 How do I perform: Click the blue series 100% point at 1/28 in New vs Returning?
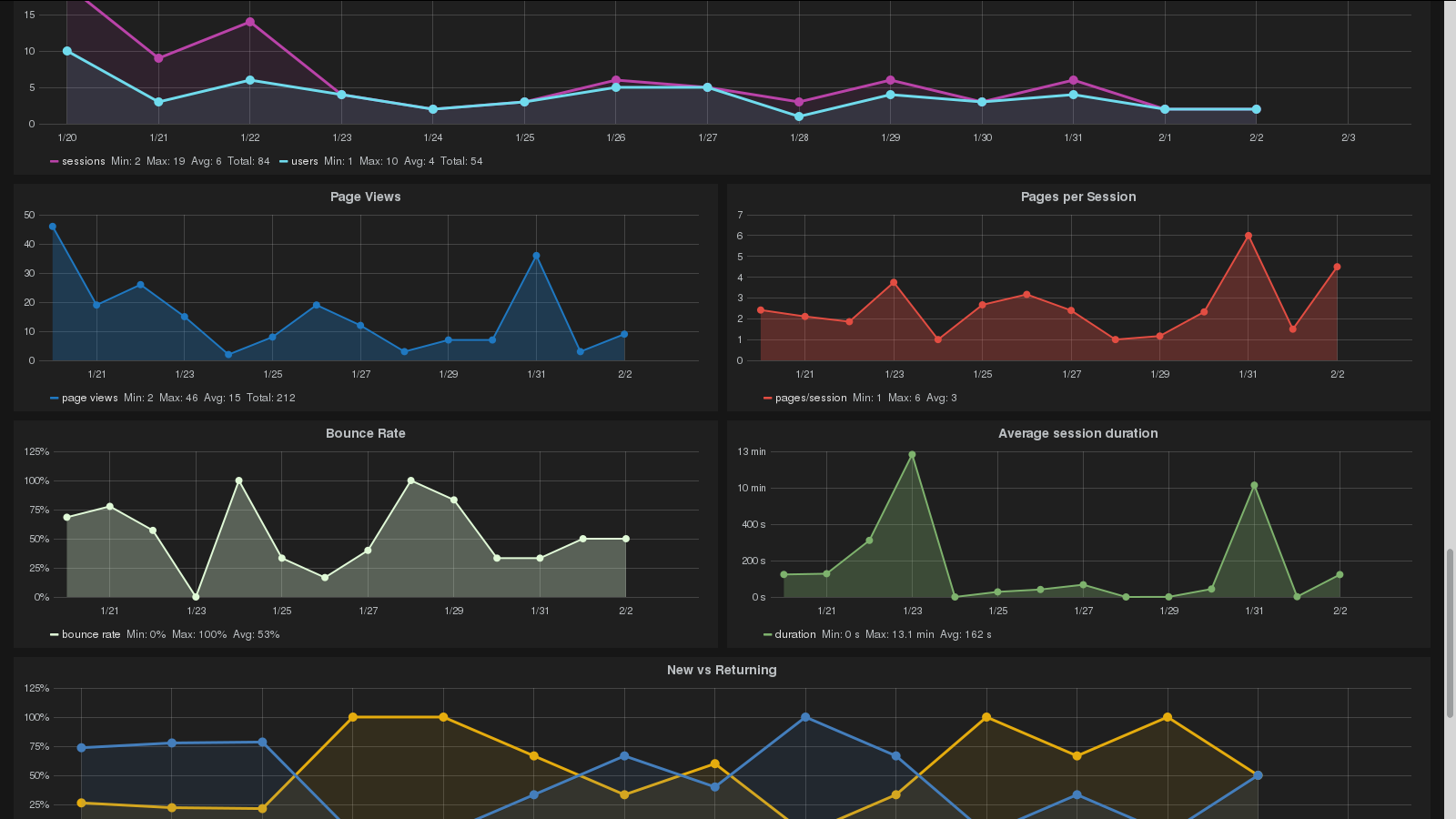(805, 717)
